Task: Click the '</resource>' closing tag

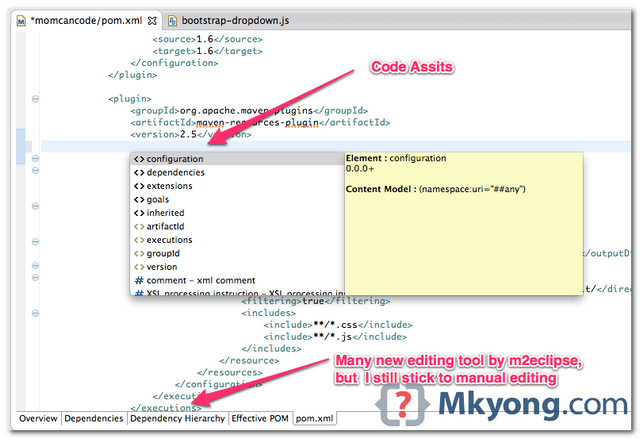Action: point(249,361)
